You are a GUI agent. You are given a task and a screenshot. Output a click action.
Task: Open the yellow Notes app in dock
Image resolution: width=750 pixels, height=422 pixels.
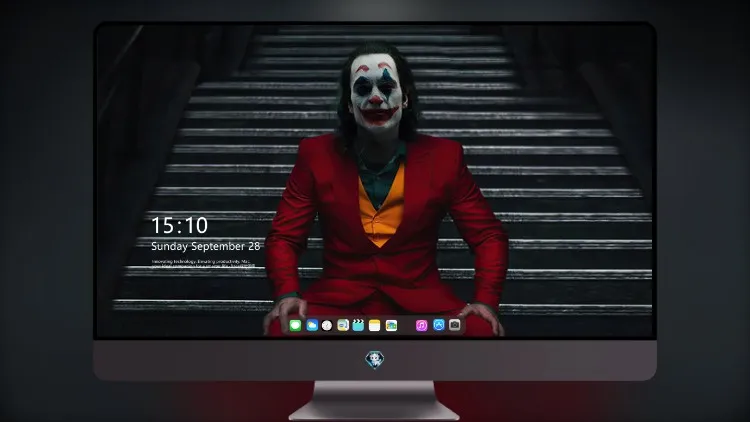tap(375, 325)
